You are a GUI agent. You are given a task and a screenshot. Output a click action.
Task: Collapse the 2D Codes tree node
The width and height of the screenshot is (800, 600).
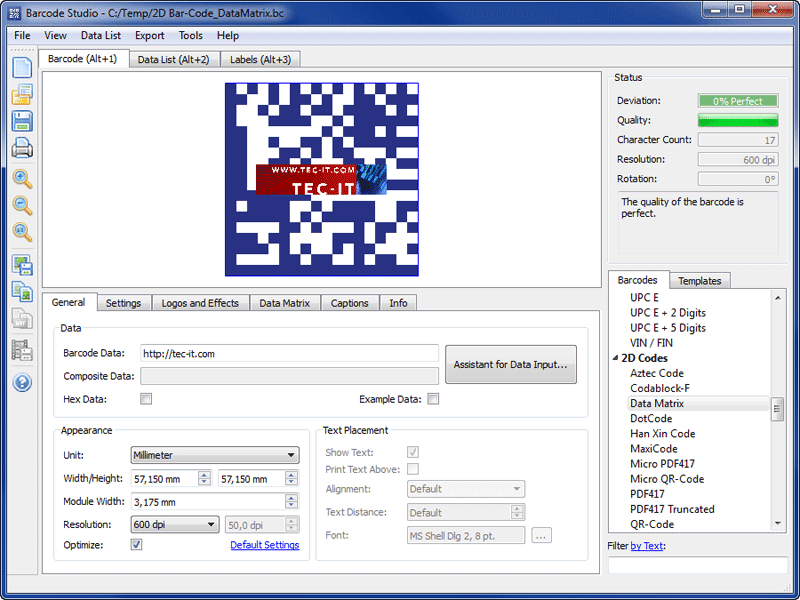point(616,358)
